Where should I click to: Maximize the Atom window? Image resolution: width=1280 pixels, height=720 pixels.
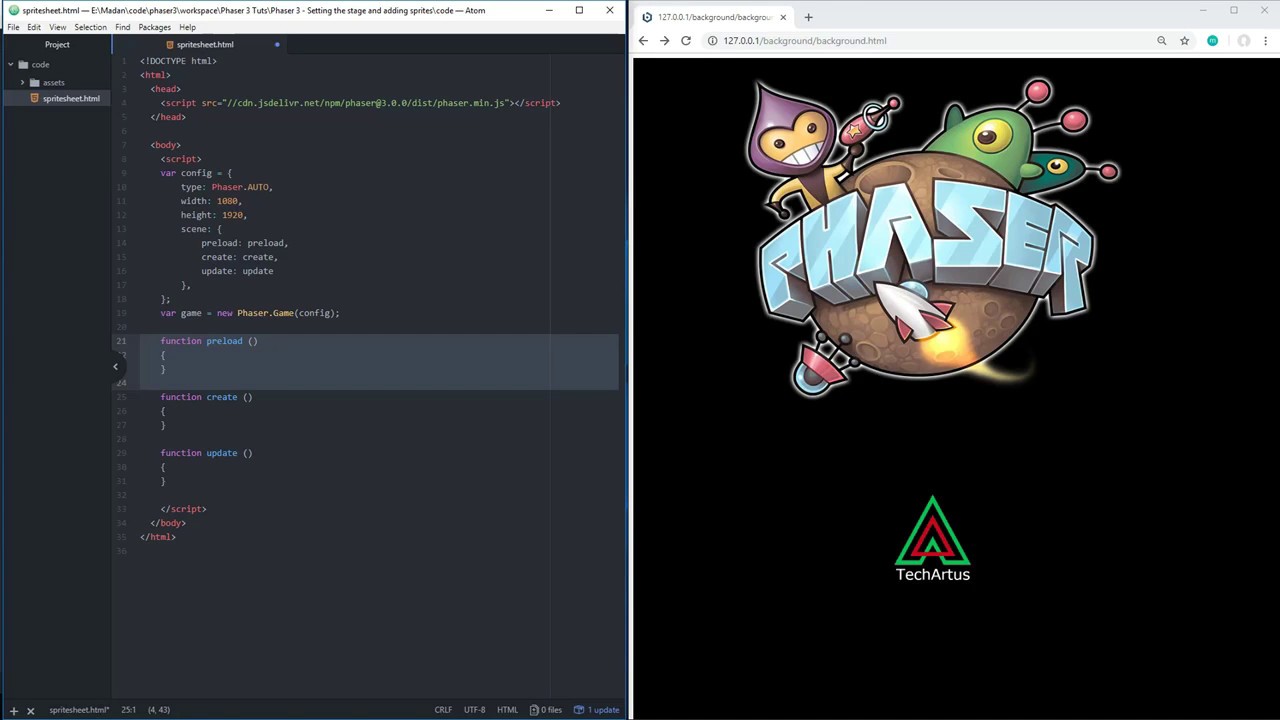point(579,10)
